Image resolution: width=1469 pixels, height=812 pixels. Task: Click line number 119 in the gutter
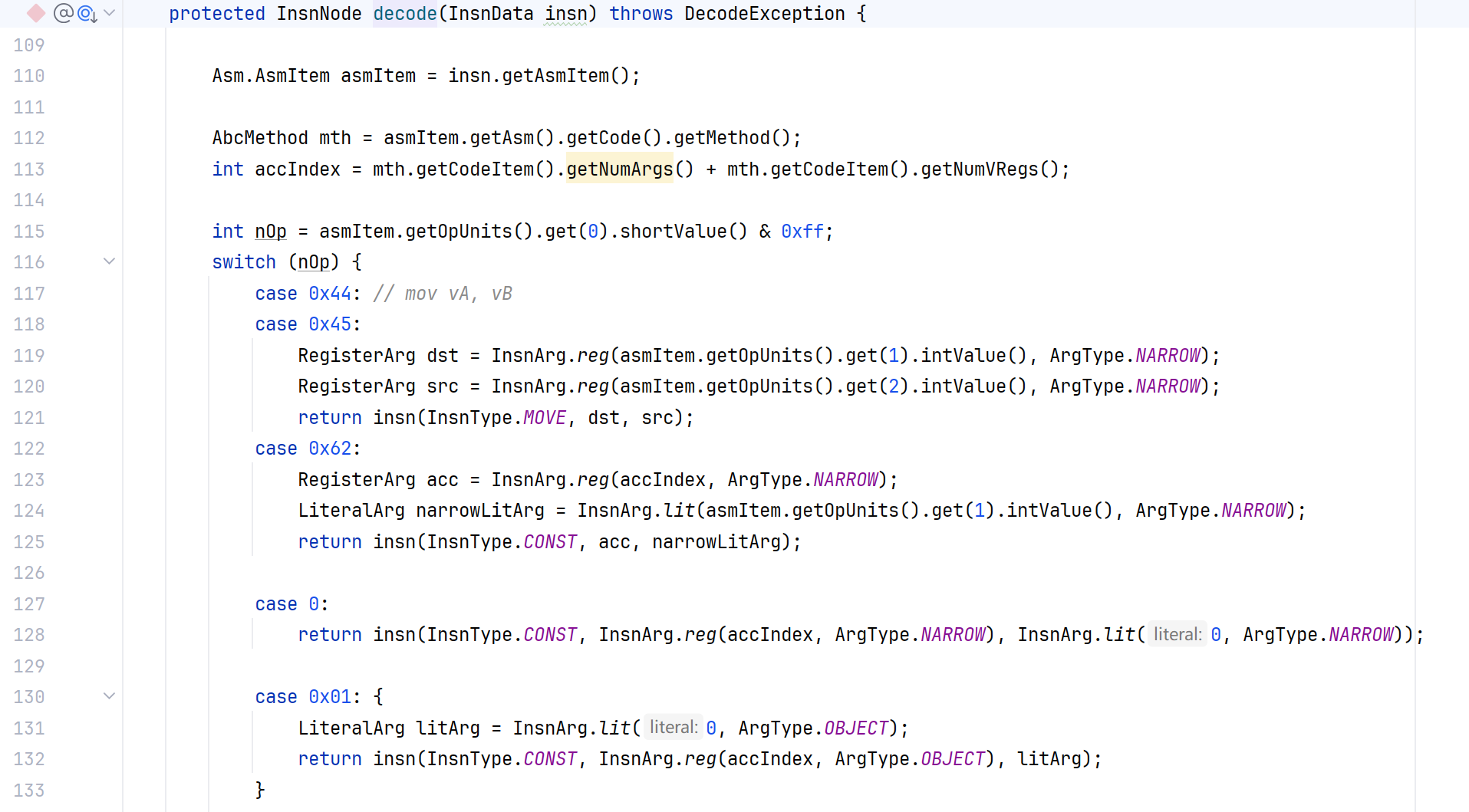click(29, 356)
